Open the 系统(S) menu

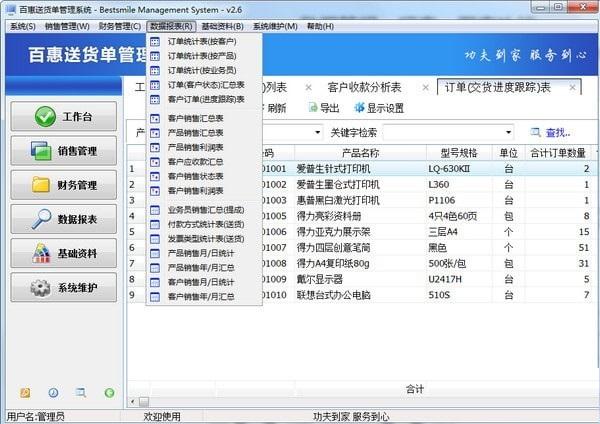[23, 26]
